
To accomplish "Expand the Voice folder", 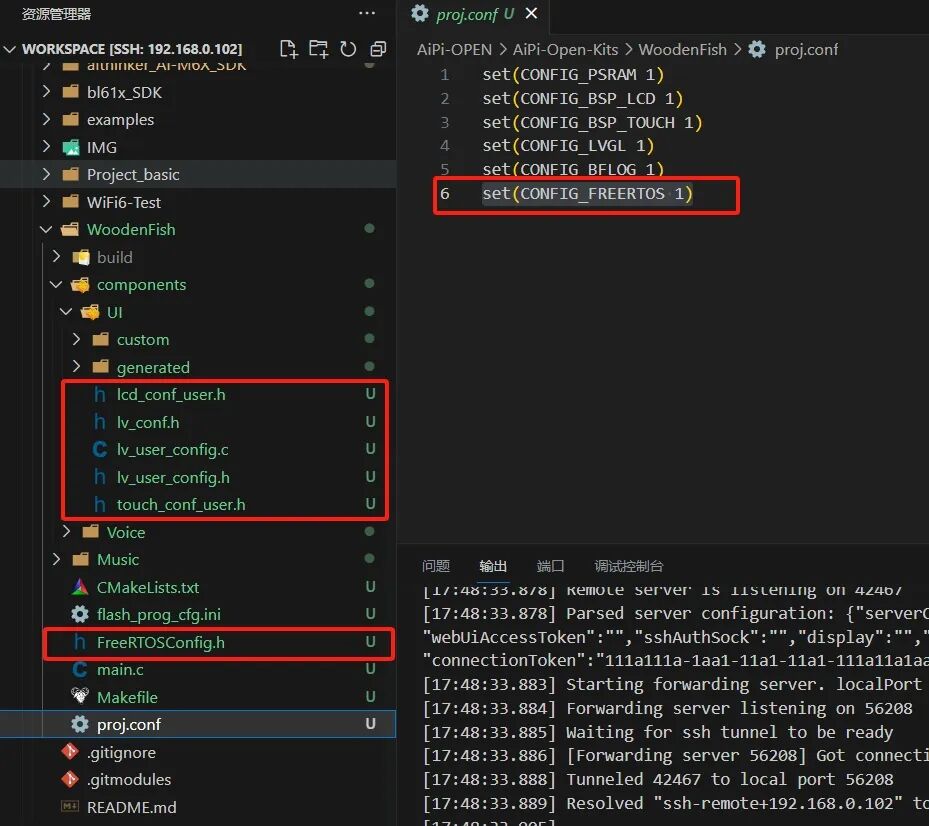I will (x=66, y=532).
